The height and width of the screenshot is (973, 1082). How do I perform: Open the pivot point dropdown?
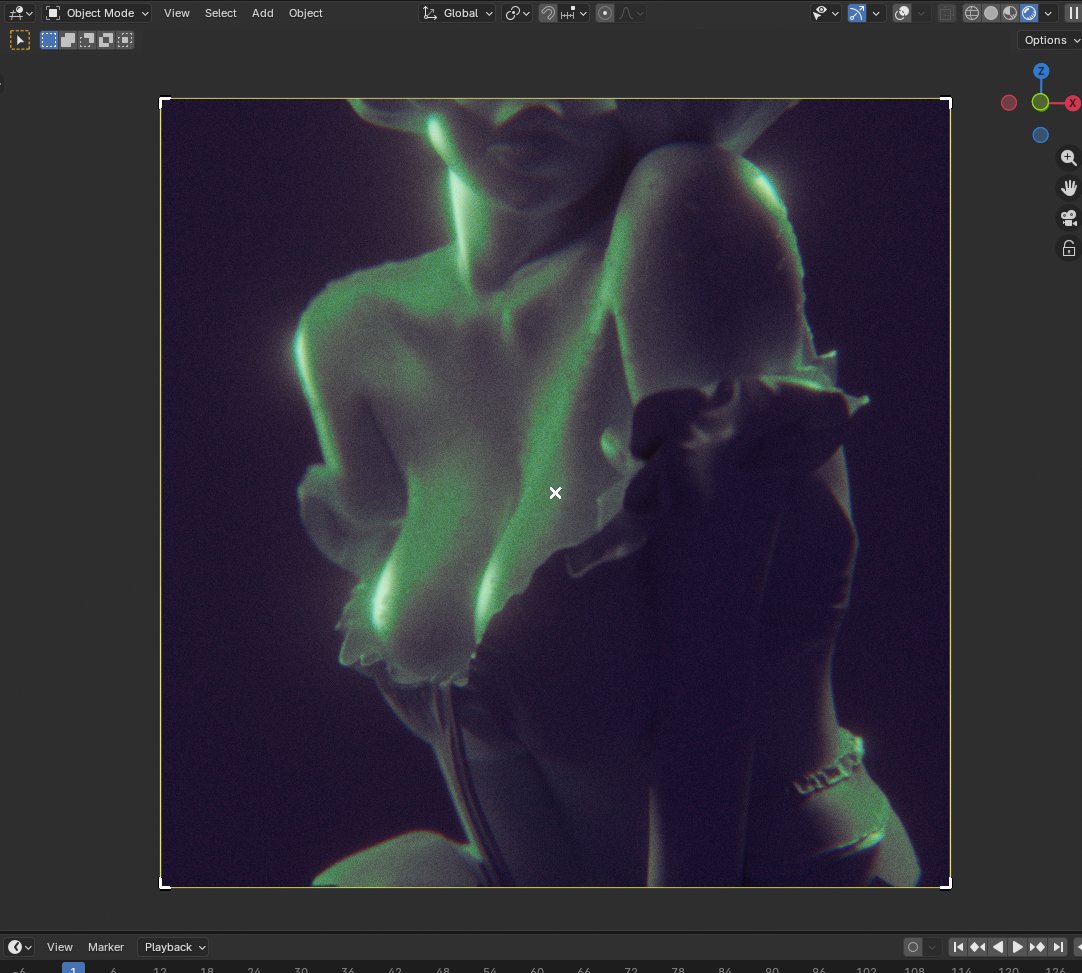coord(518,13)
